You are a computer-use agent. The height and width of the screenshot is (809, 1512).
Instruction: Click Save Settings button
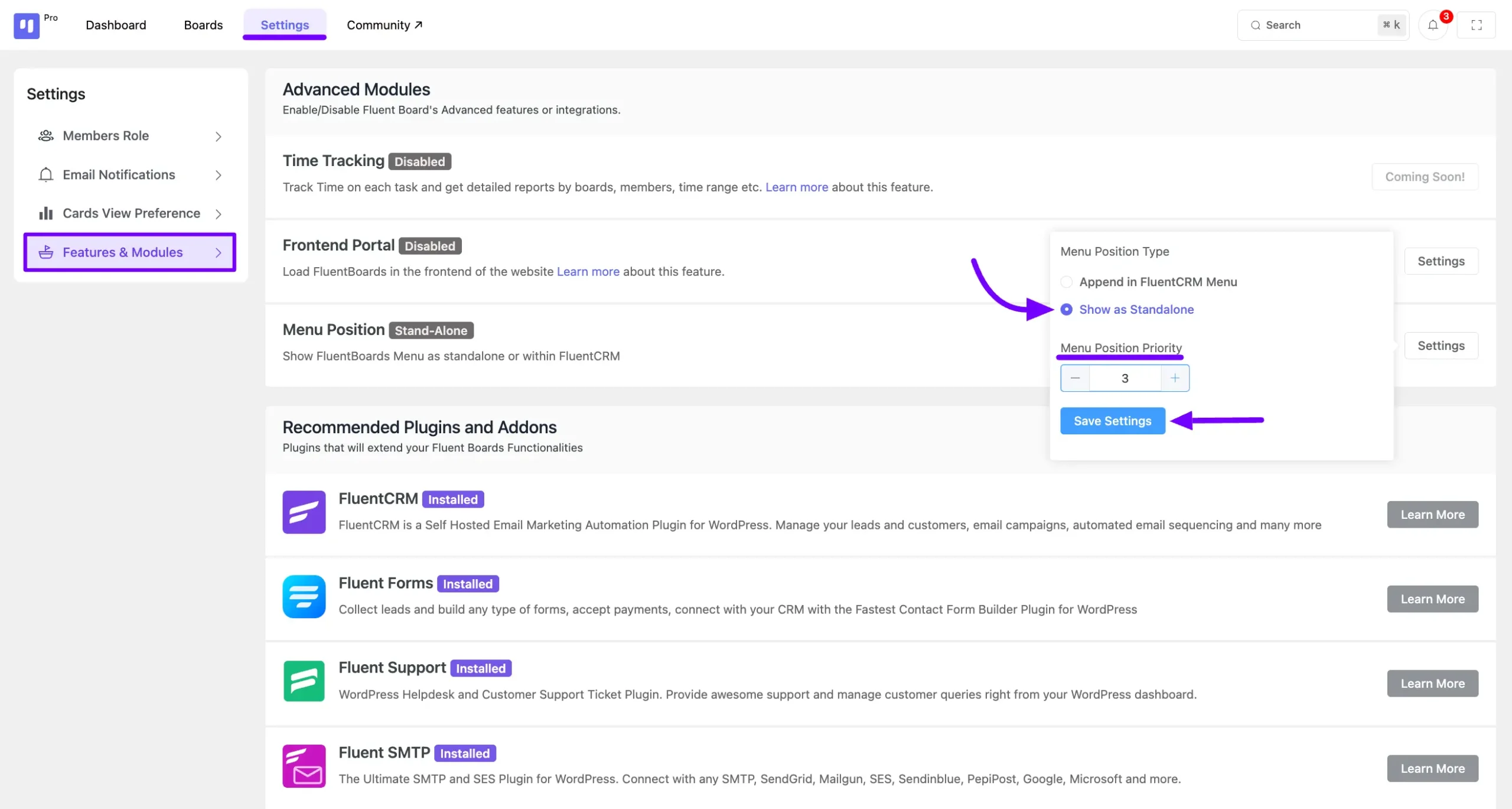tap(1112, 421)
